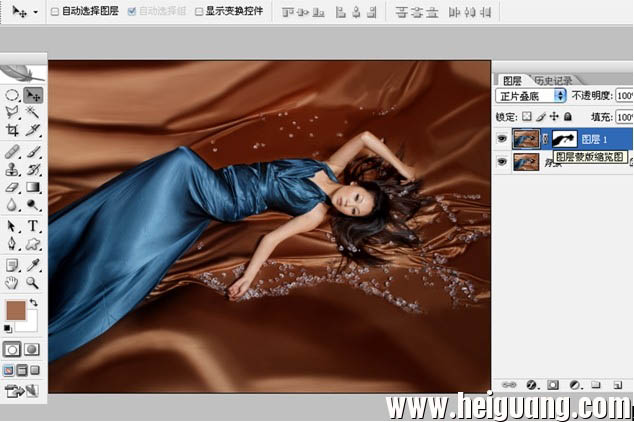Select 图层 1 image thumbnail
Image resolution: width=634 pixels, height=422 pixels.
[526, 139]
